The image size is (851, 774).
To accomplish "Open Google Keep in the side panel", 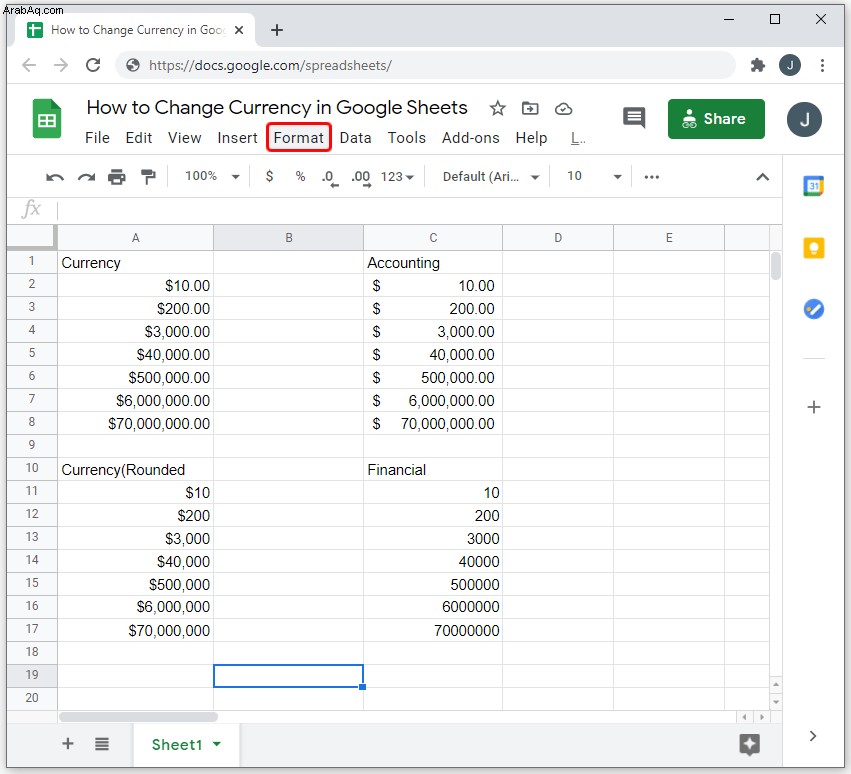I will tap(814, 248).
